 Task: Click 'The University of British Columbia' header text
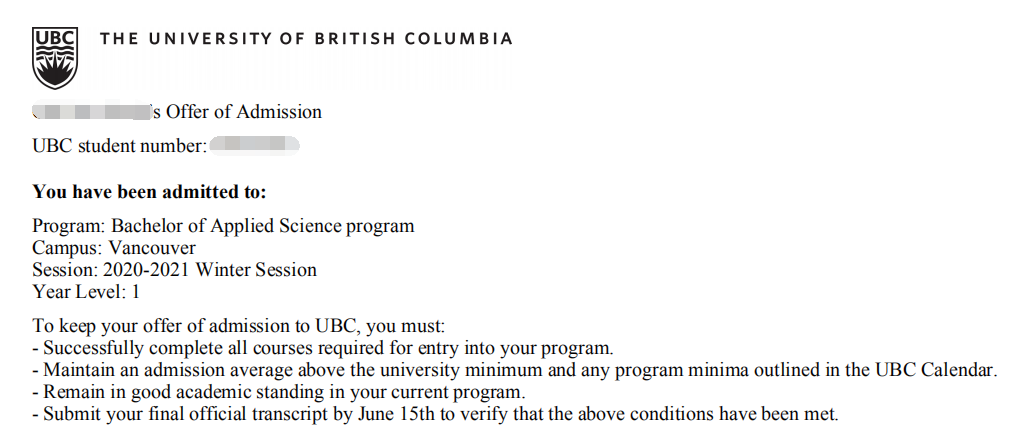point(306,39)
